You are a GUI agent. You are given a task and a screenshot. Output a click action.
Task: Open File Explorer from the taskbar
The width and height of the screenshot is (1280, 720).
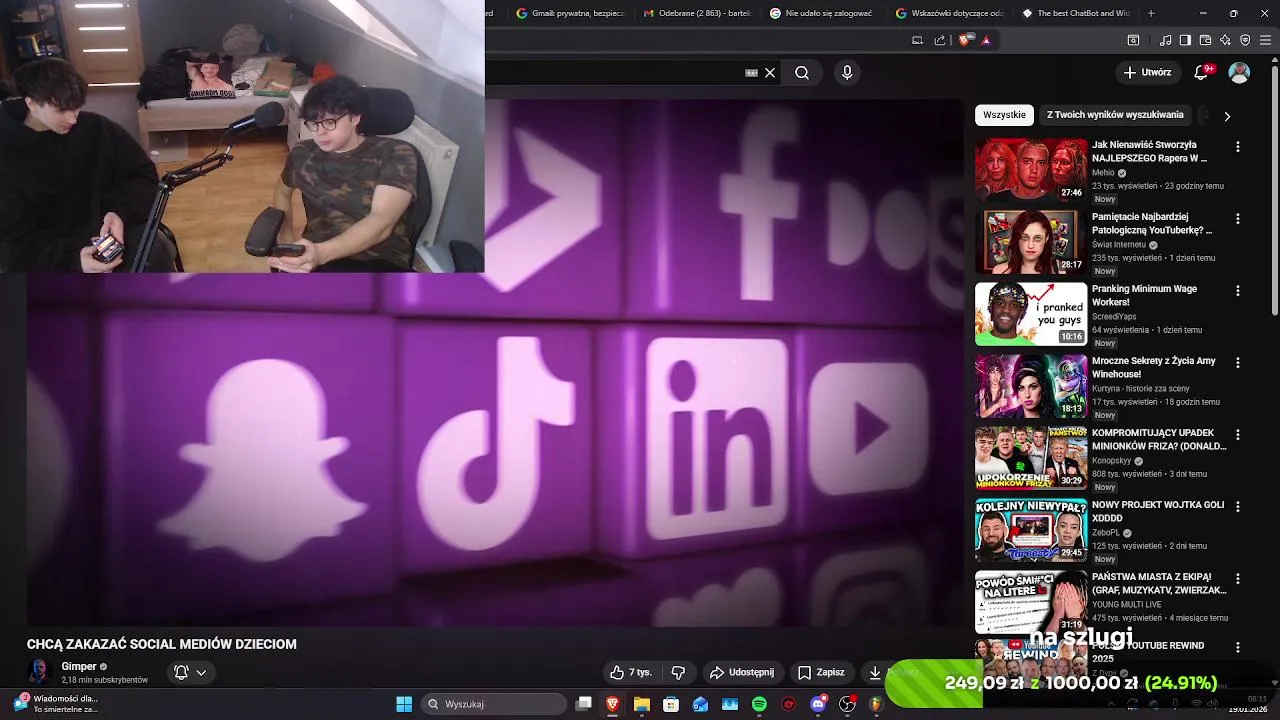(641, 704)
